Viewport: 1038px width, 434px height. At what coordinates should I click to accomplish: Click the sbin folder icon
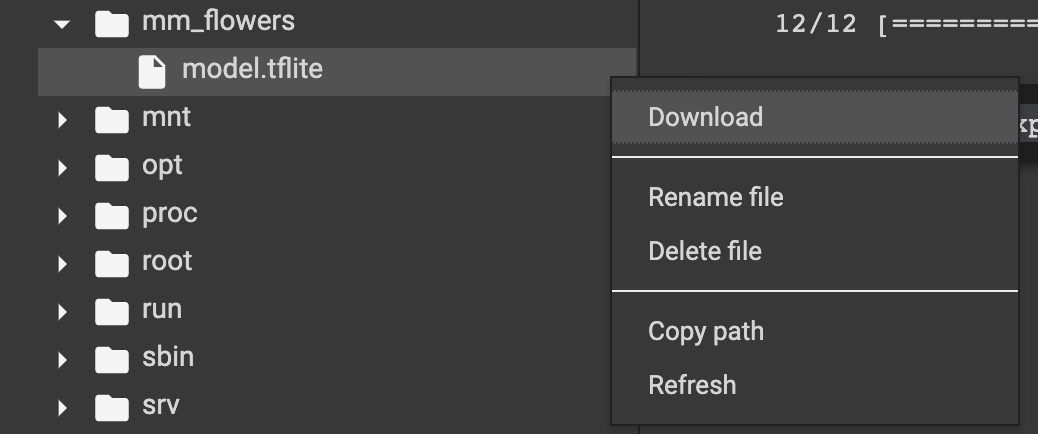click(x=112, y=359)
